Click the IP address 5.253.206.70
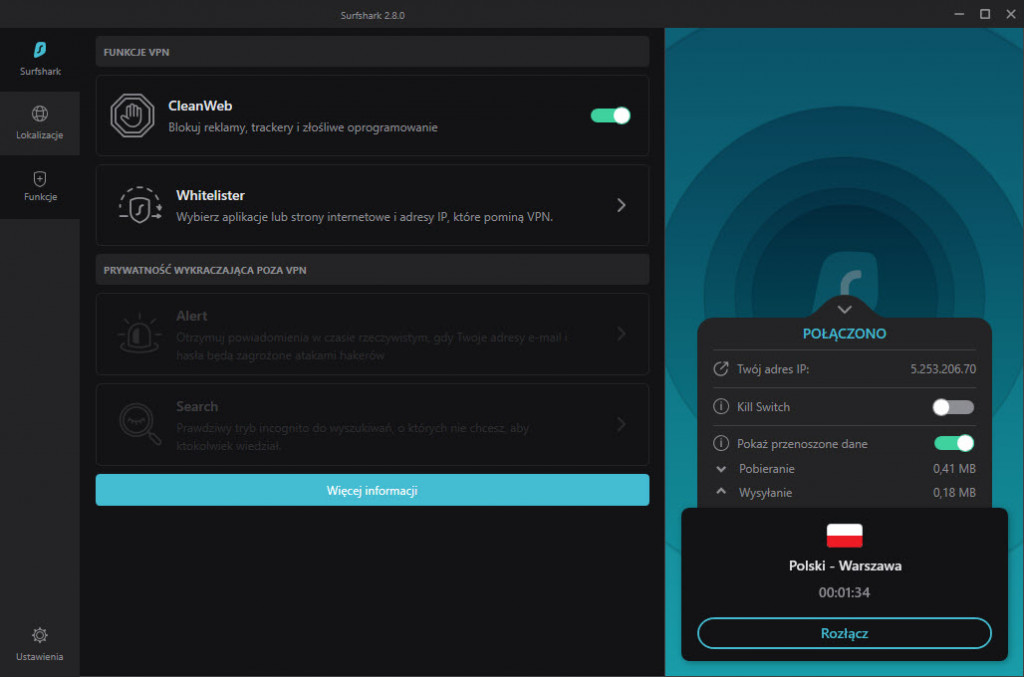The width and height of the screenshot is (1024, 677). pyautogui.click(x=943, y=369)
